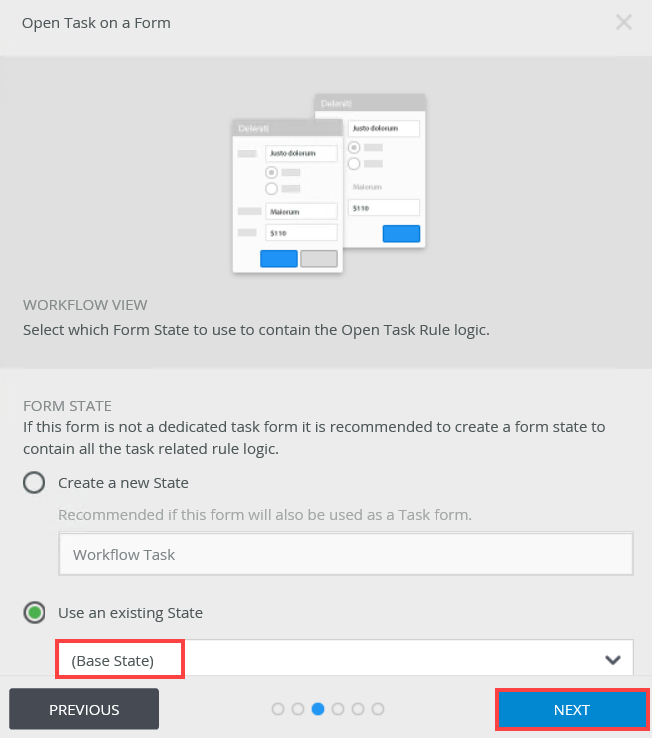Select the Use an existing State radio button

point(34,612)
